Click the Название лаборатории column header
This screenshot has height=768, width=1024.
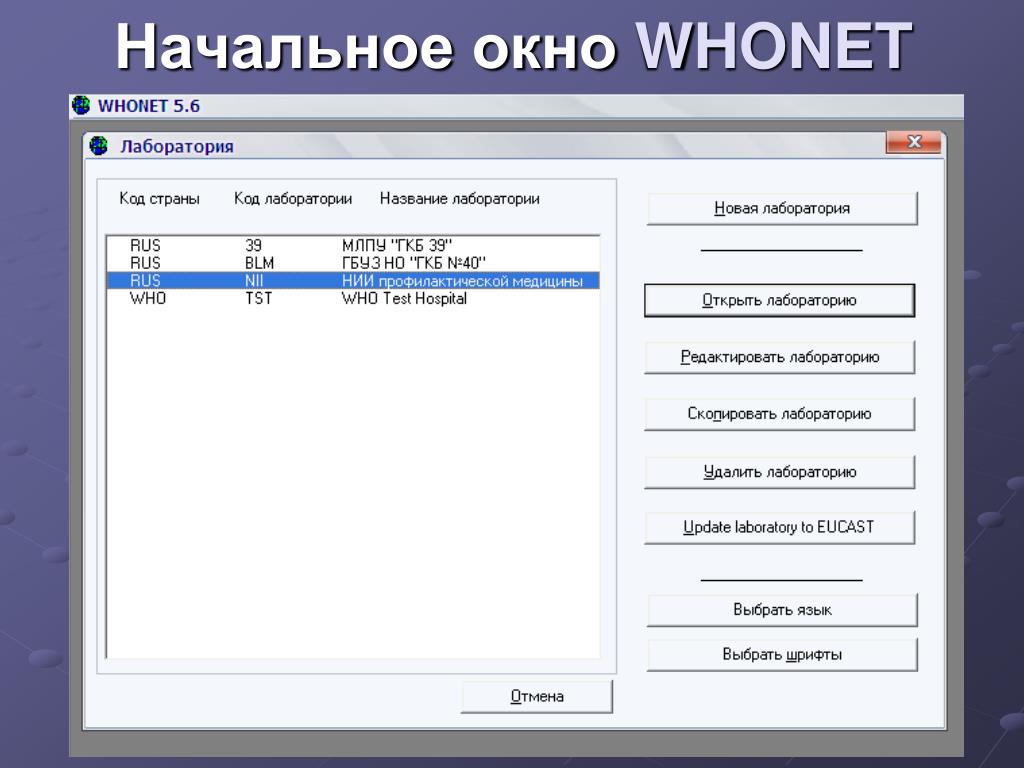(x=460, y=199)
